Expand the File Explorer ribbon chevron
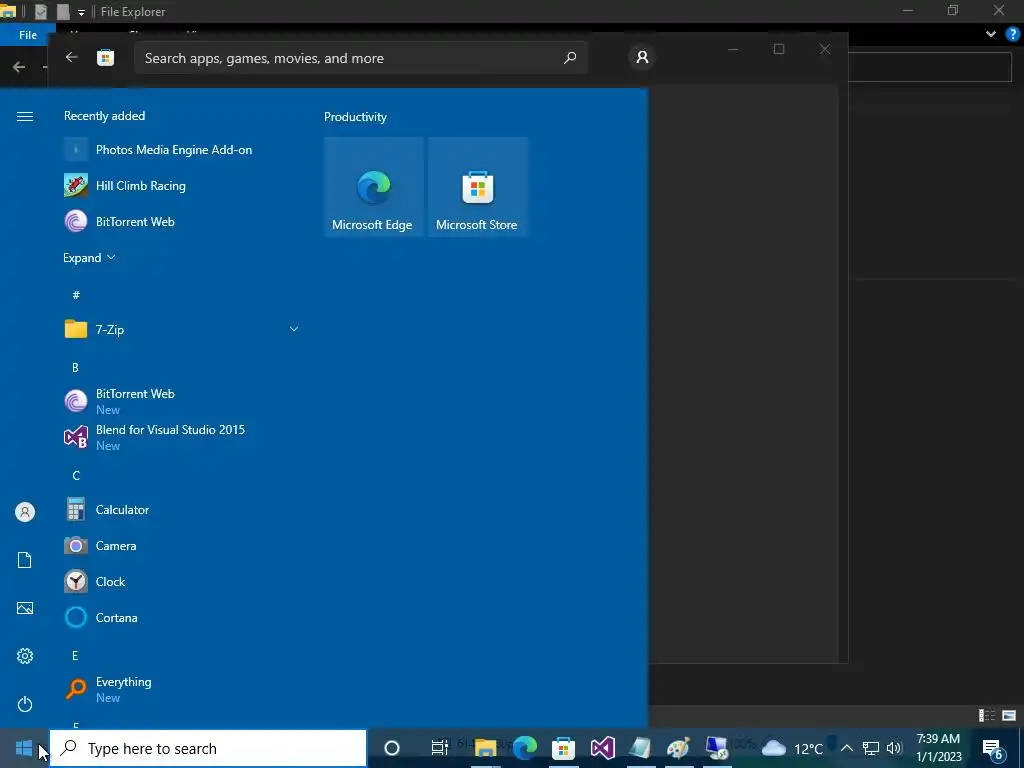 pos(991,34)
